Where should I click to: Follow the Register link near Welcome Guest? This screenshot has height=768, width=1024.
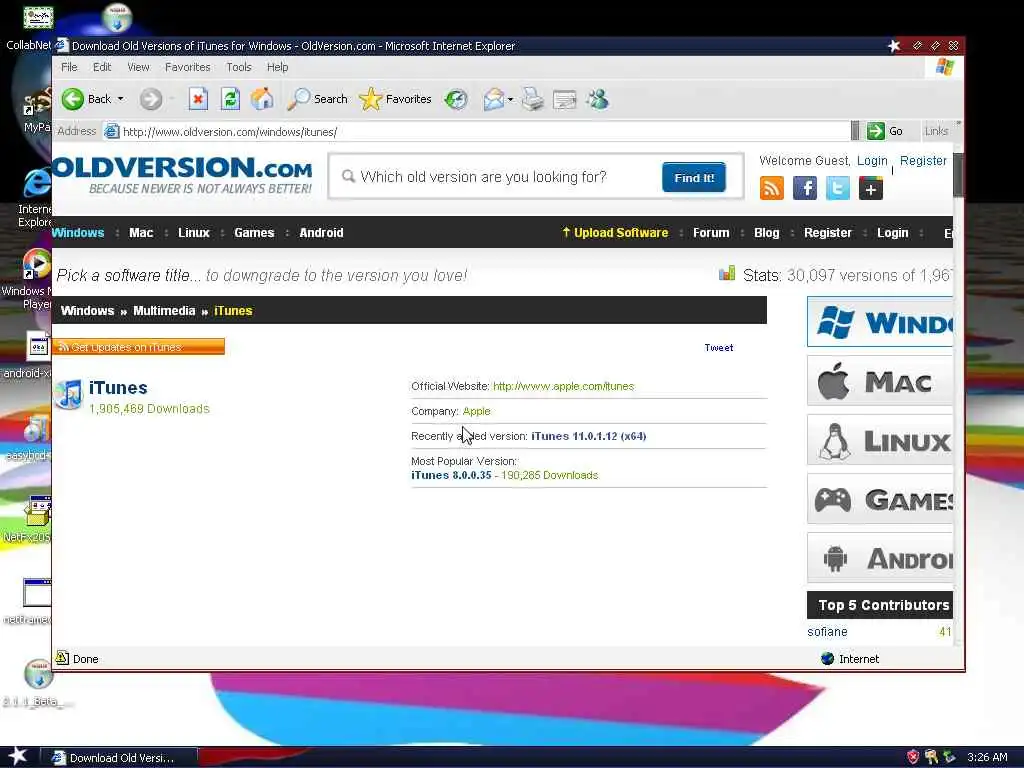(x=923, y=161)
